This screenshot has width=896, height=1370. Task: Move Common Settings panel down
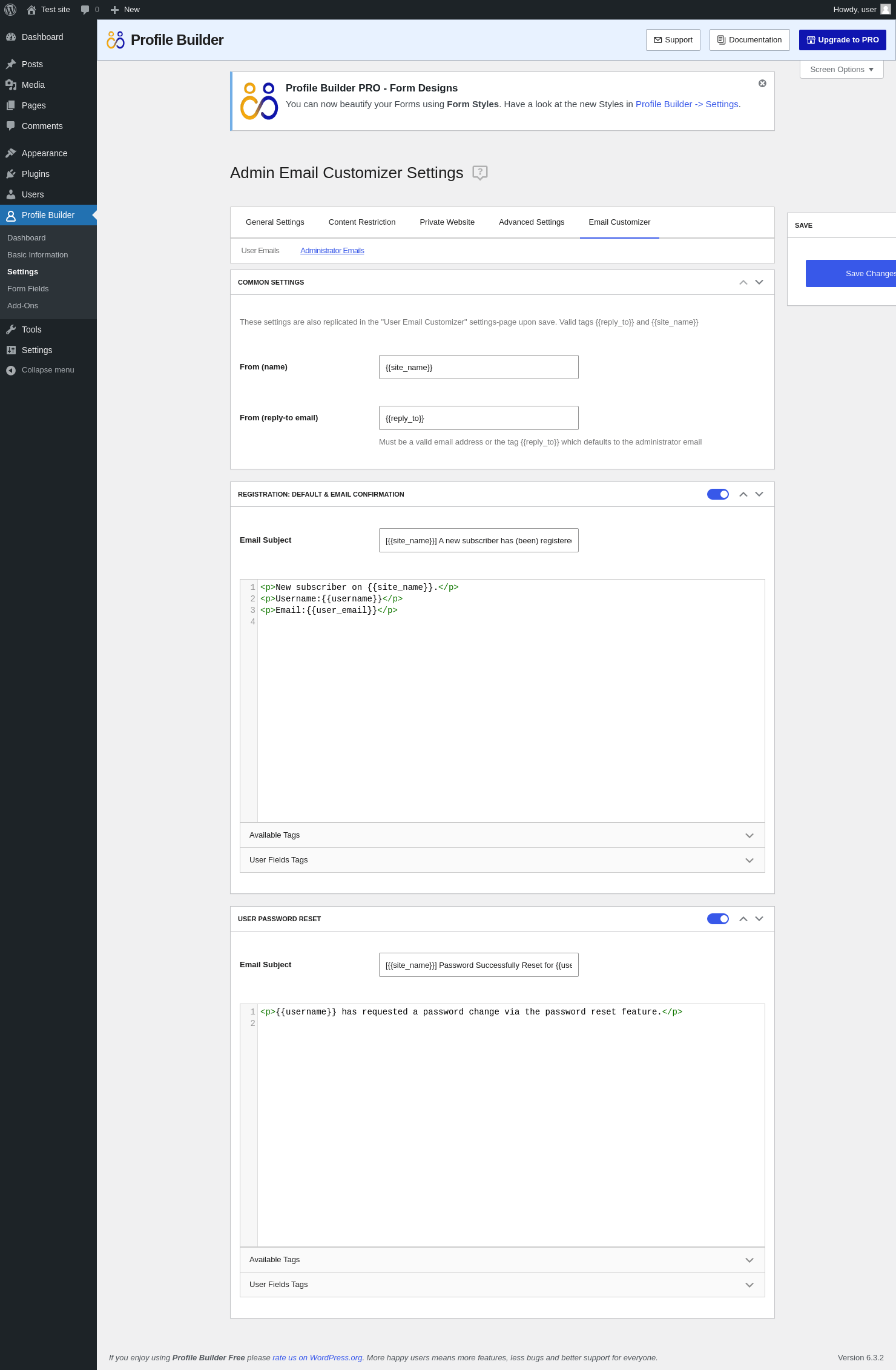pyautogui.click(x=759, y=282)
